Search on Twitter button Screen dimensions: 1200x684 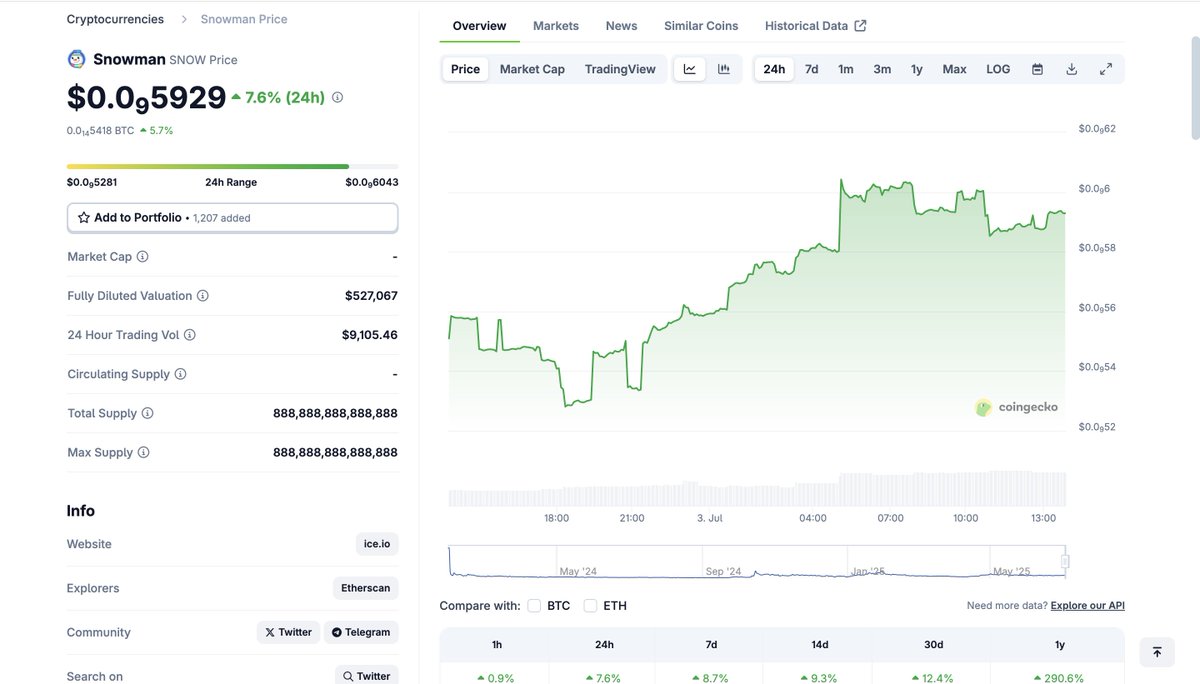[x=367, y=676]
